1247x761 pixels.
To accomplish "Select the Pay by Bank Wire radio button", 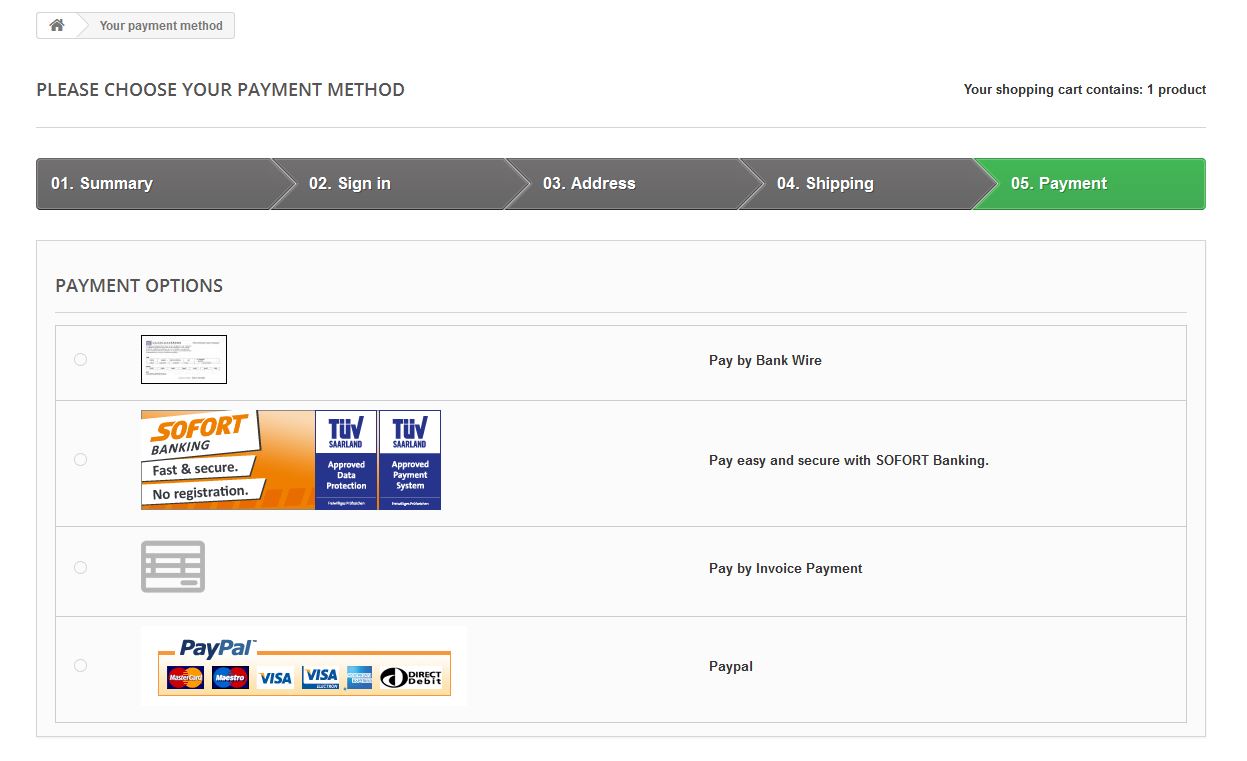I will pos(81,359).
